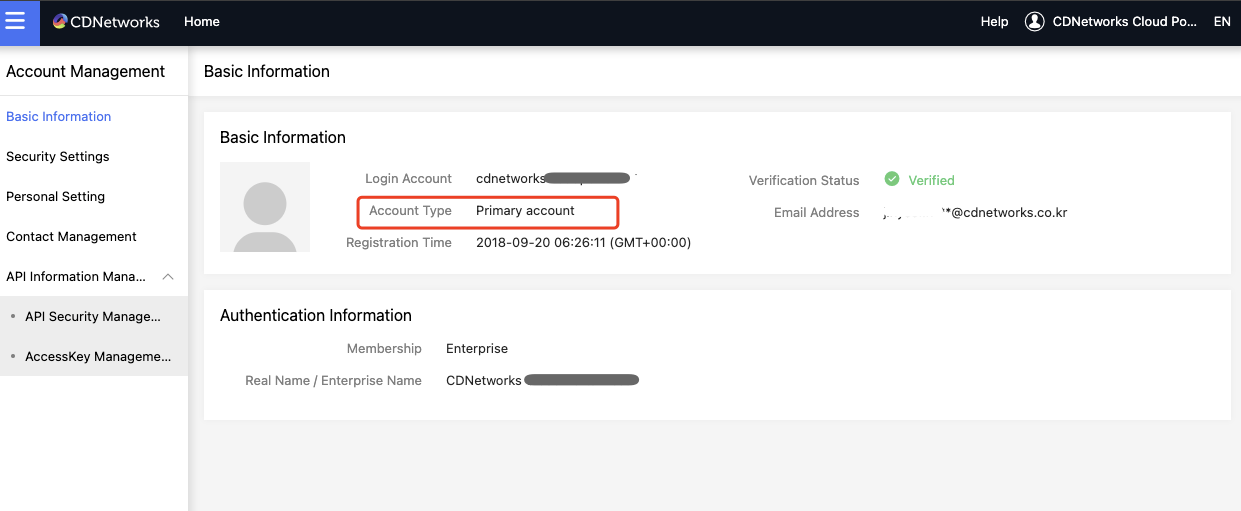Viewport: 1241px width, 511px height.
Task: Go to the Home tab
Action: [202, 22]
